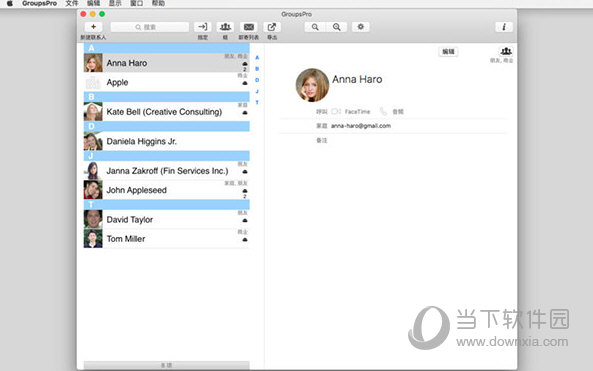Screen dimensions: 593x371
Task: Click the edit button in detail pane
Action: [448, 51]
